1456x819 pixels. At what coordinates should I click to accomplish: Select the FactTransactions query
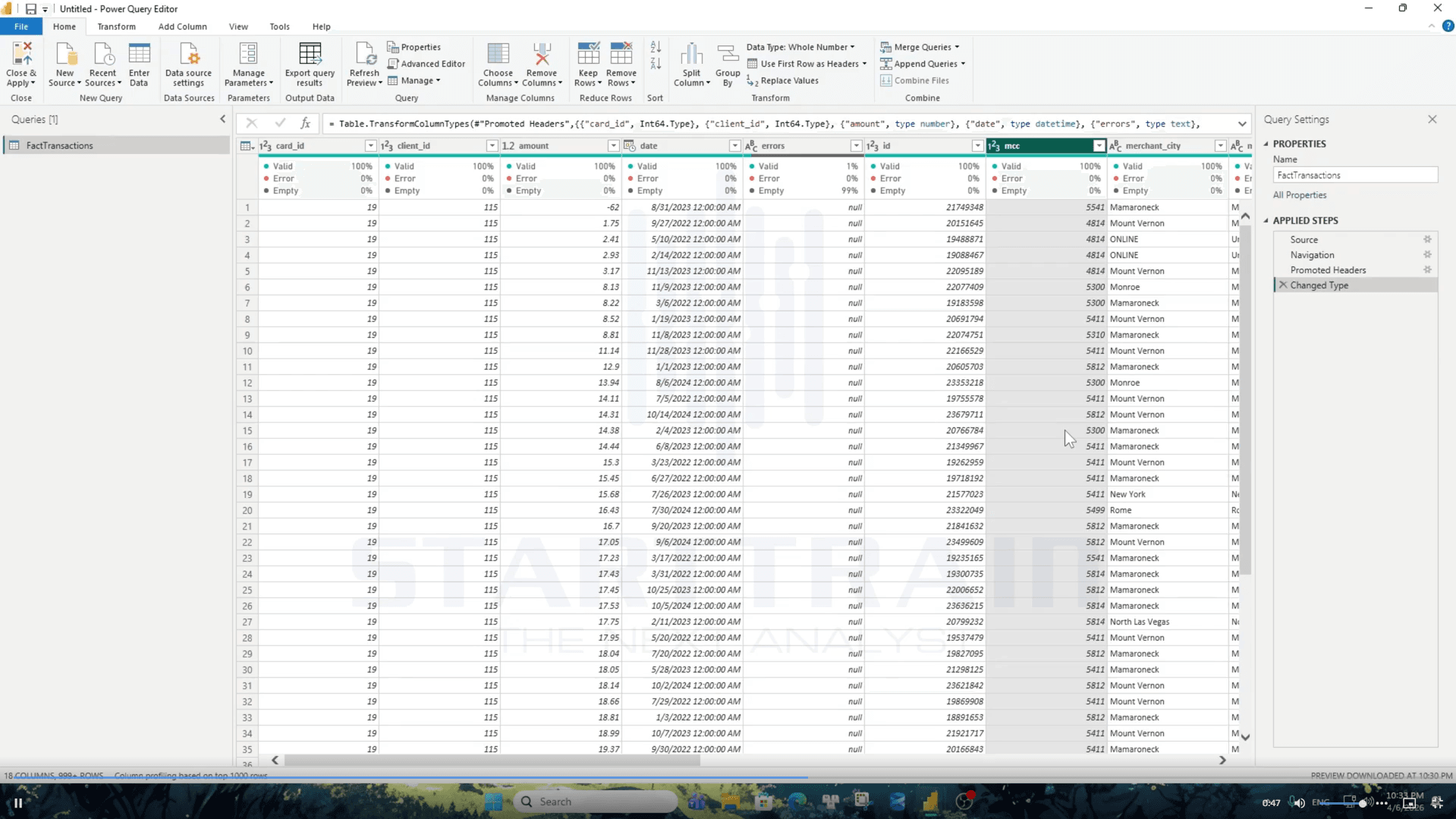tap(117, 146)
